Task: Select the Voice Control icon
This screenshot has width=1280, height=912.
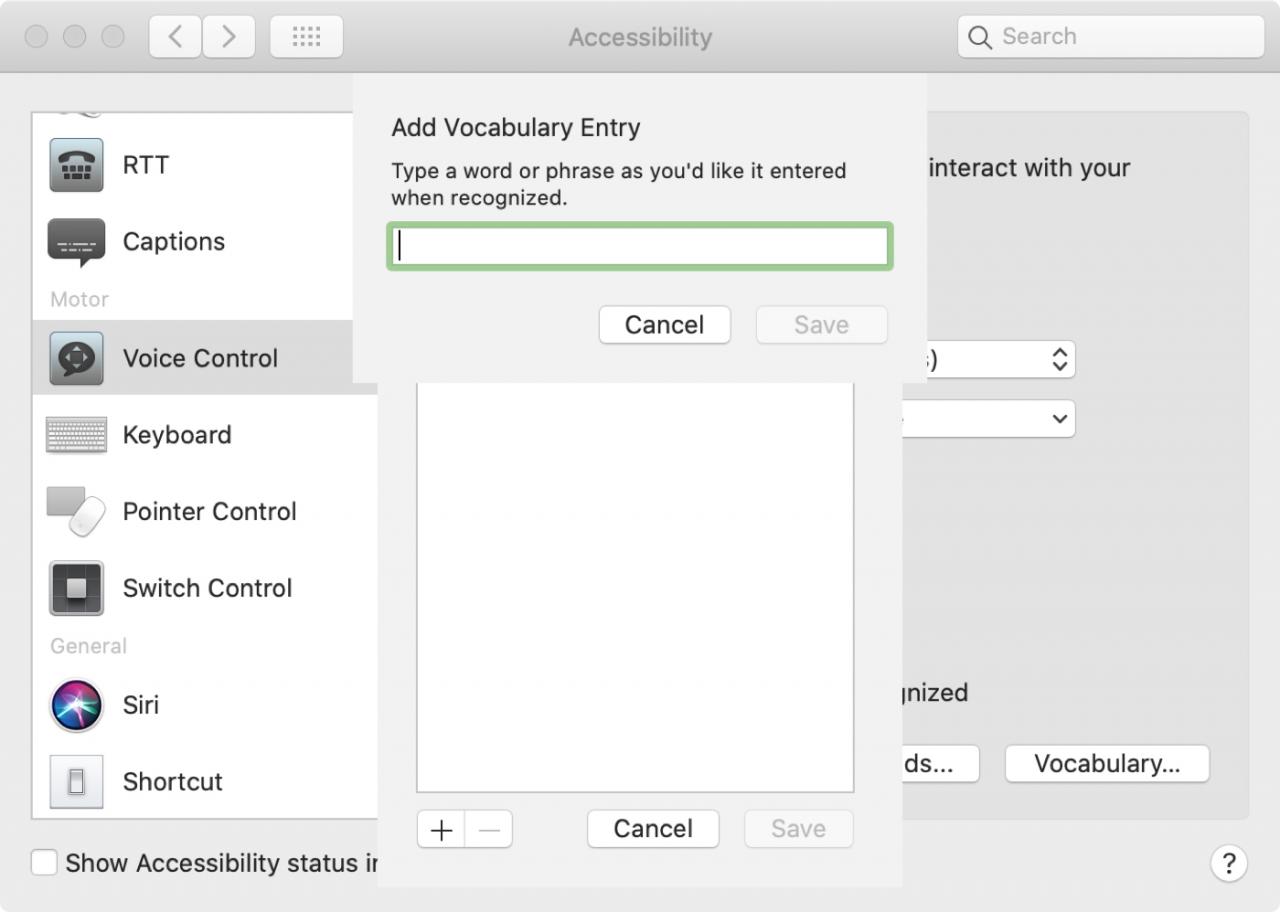Action: pyautogui.click(x=76, y=358)
